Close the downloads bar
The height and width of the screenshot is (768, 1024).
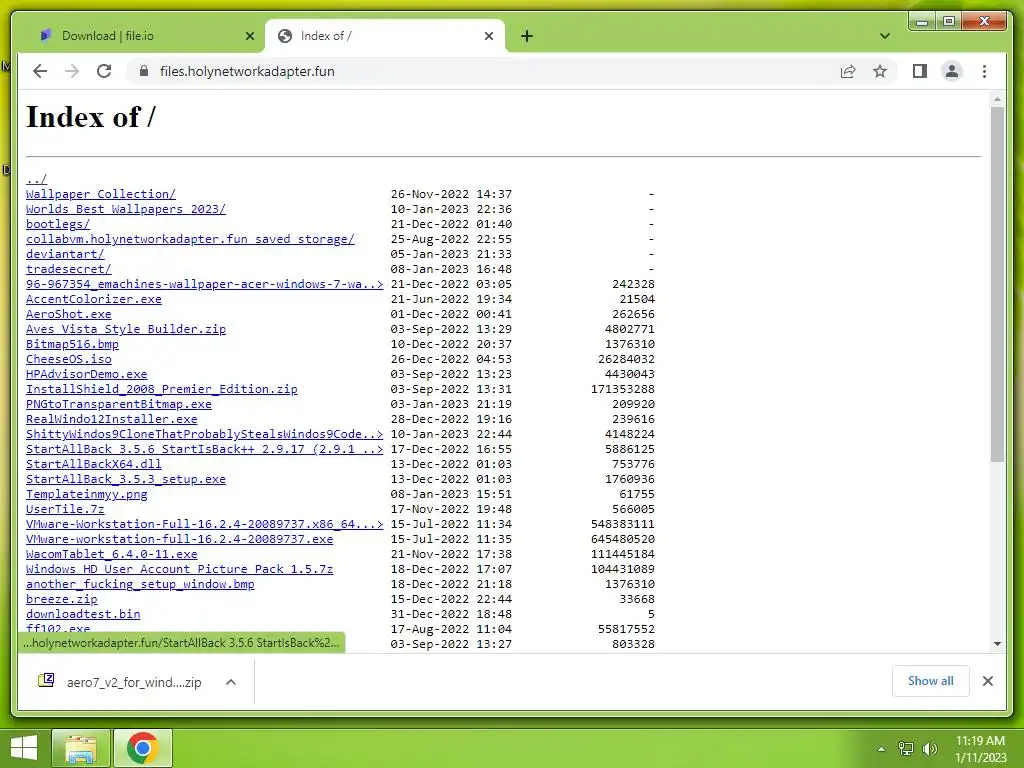[987, 681]
